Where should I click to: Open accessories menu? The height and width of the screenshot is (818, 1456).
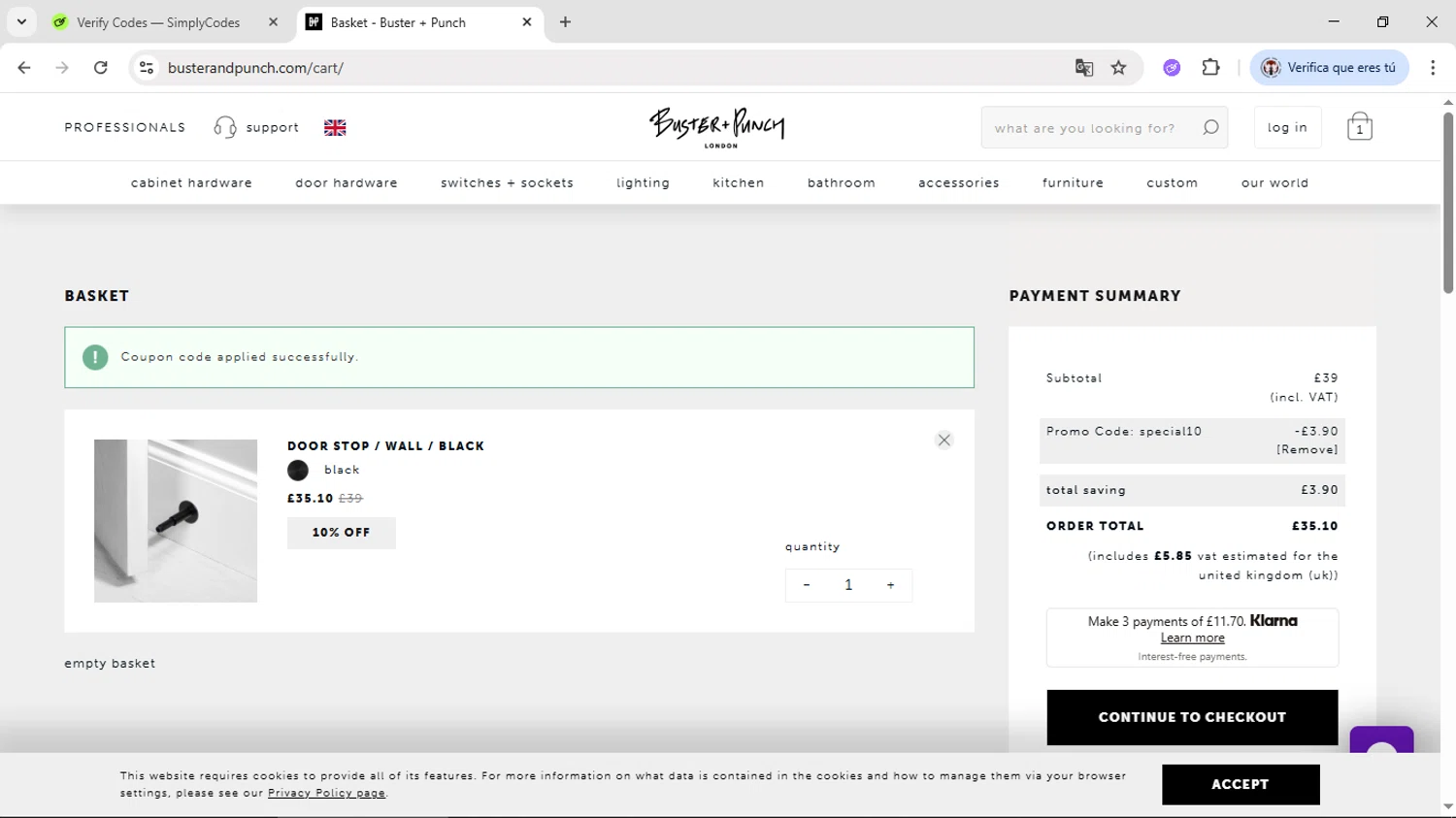pyautogui.click(x=959, y=182)
